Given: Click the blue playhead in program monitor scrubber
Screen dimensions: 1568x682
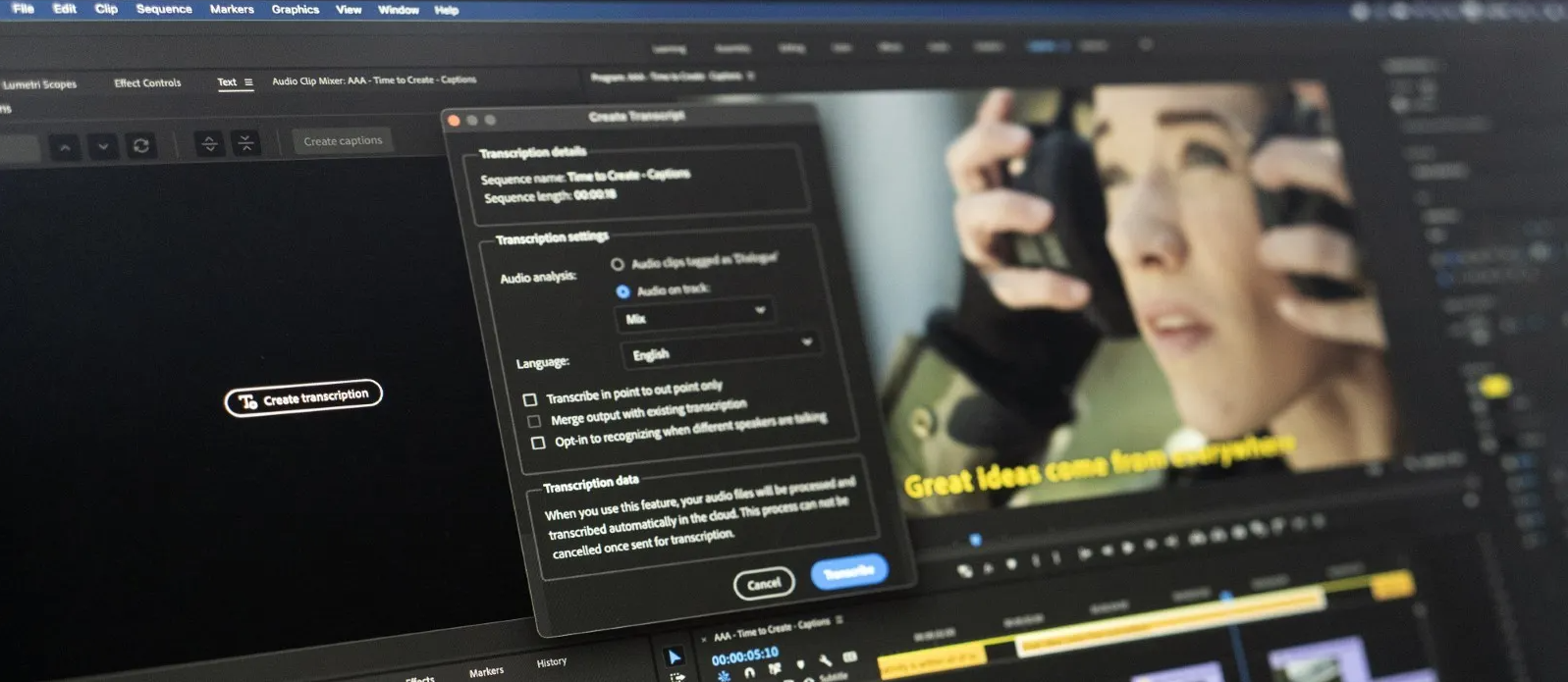Looking at the screenshot, I should [x=975, y=540].
